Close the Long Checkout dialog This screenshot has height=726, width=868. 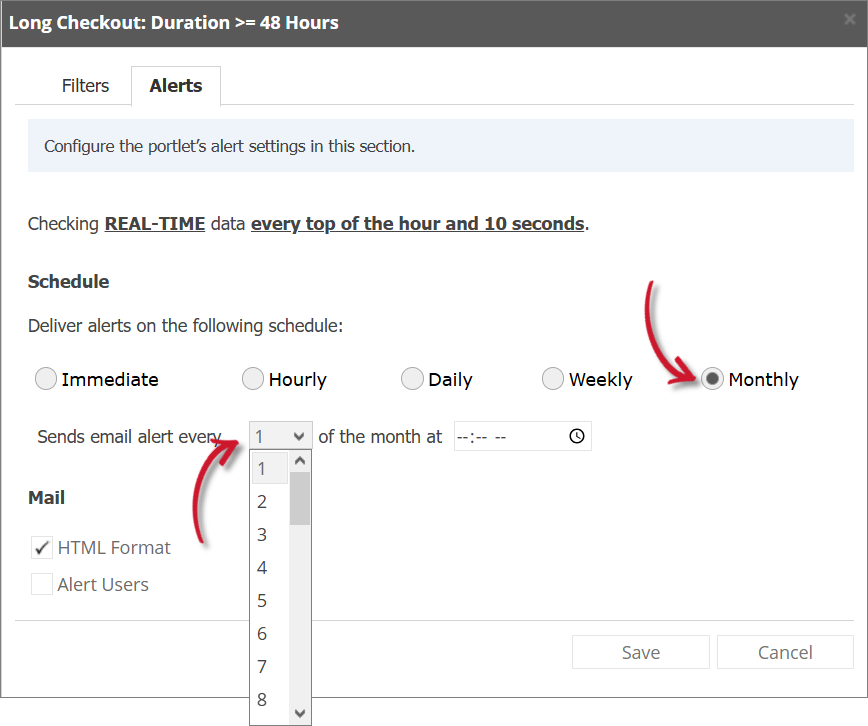pyautogui.click(x=849, y=19)
